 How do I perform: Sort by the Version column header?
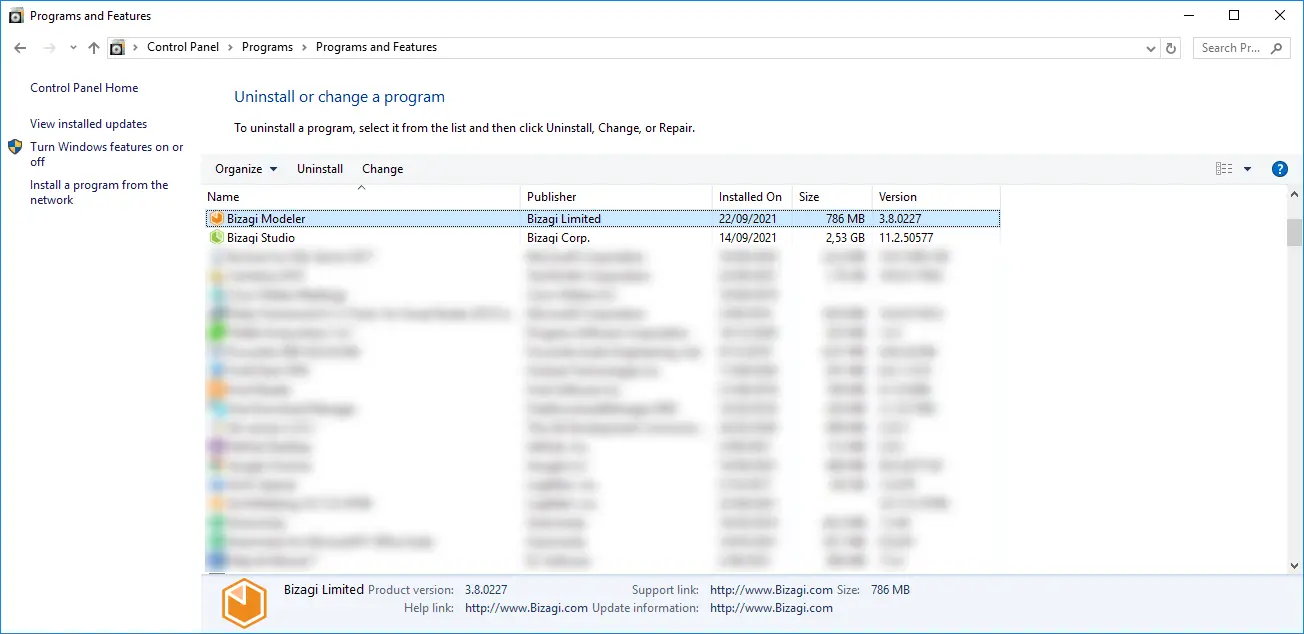click(x=936, y=197)
